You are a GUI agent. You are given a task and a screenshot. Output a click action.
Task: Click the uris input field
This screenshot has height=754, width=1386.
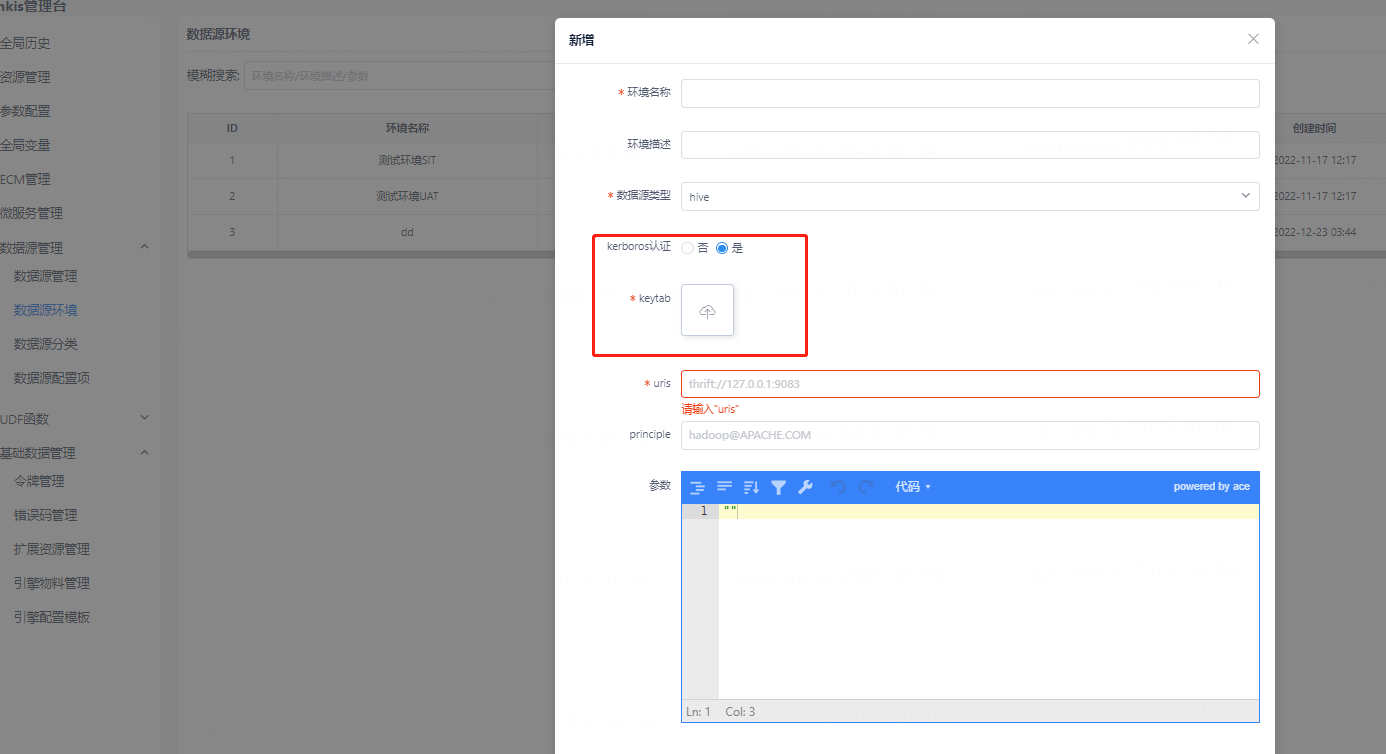[969, 384]
